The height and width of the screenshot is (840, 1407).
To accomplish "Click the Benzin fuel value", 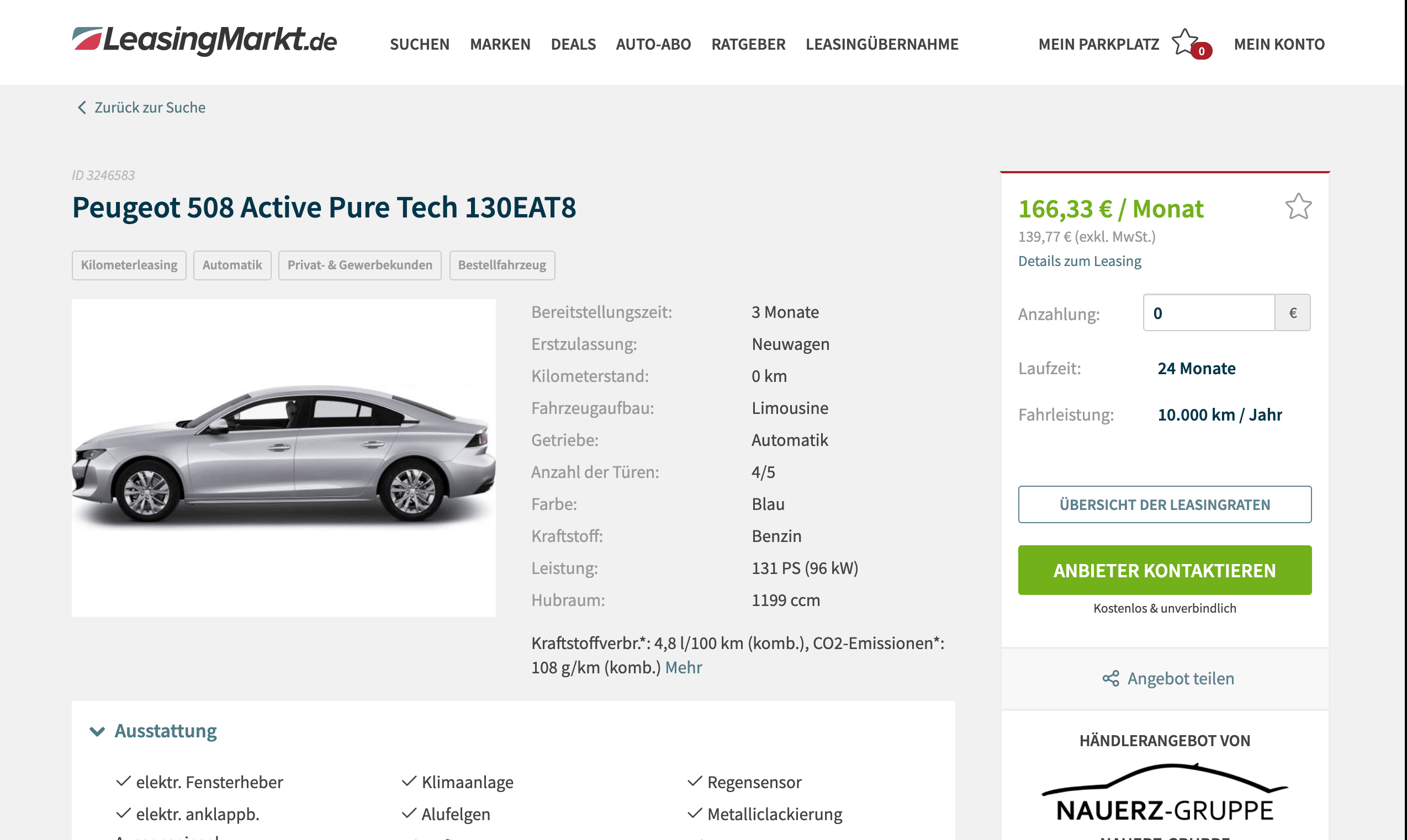I will coord(776,536).
